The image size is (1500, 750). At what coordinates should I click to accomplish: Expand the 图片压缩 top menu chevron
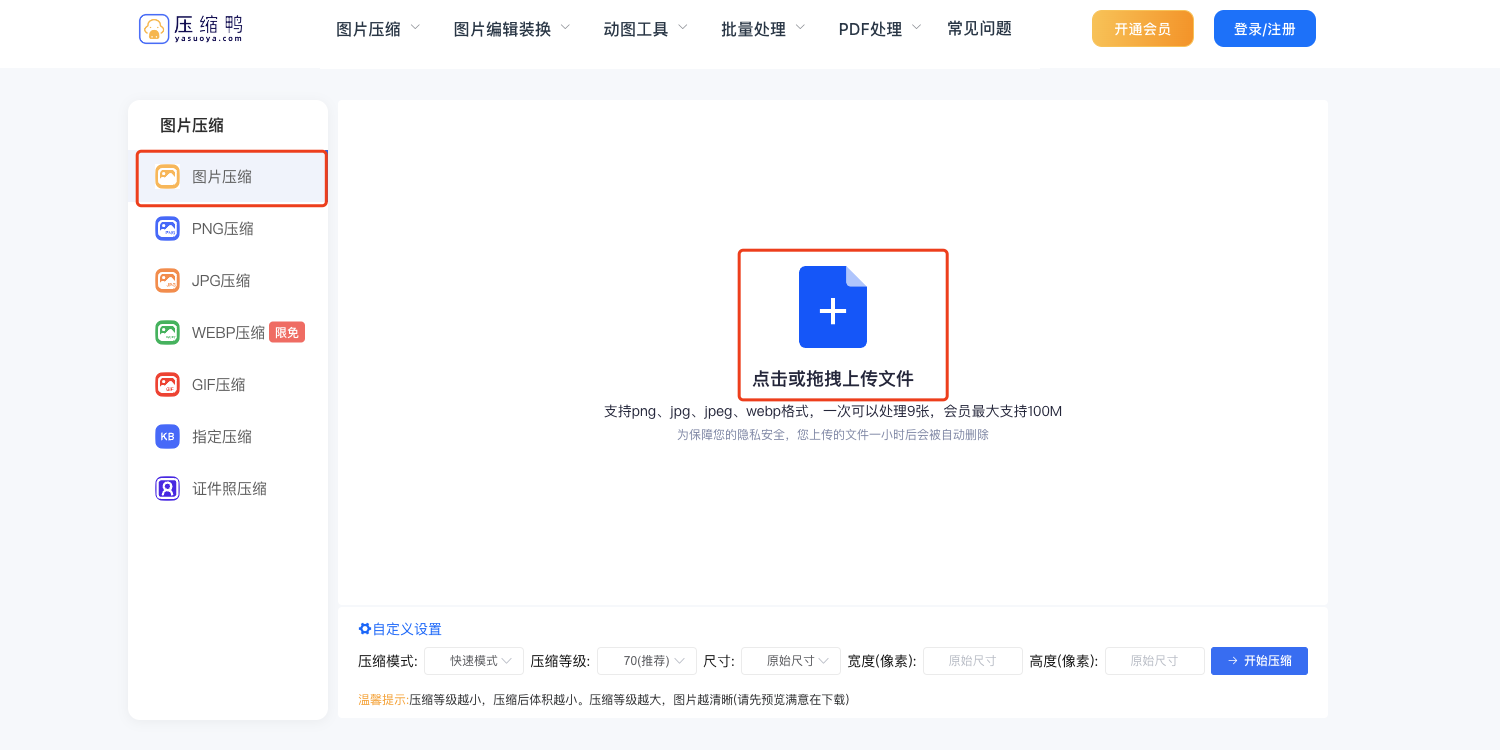(x=415, y=27)
